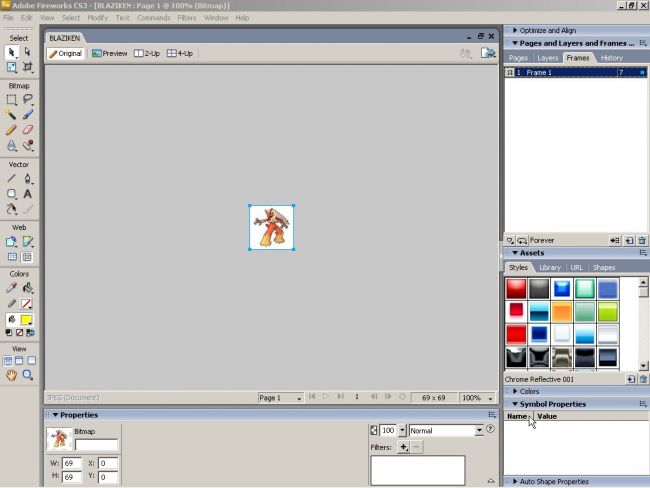Screen dimensions: 650x488
Task: Click the New Style icon
Action: (631, 379)
